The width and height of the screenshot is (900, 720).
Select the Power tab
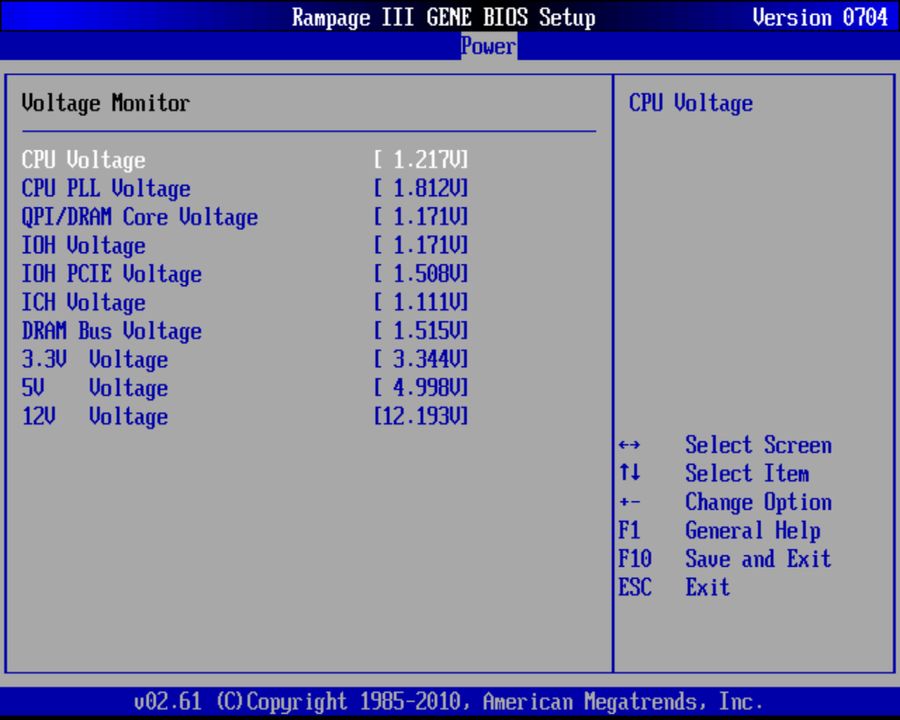488,46
